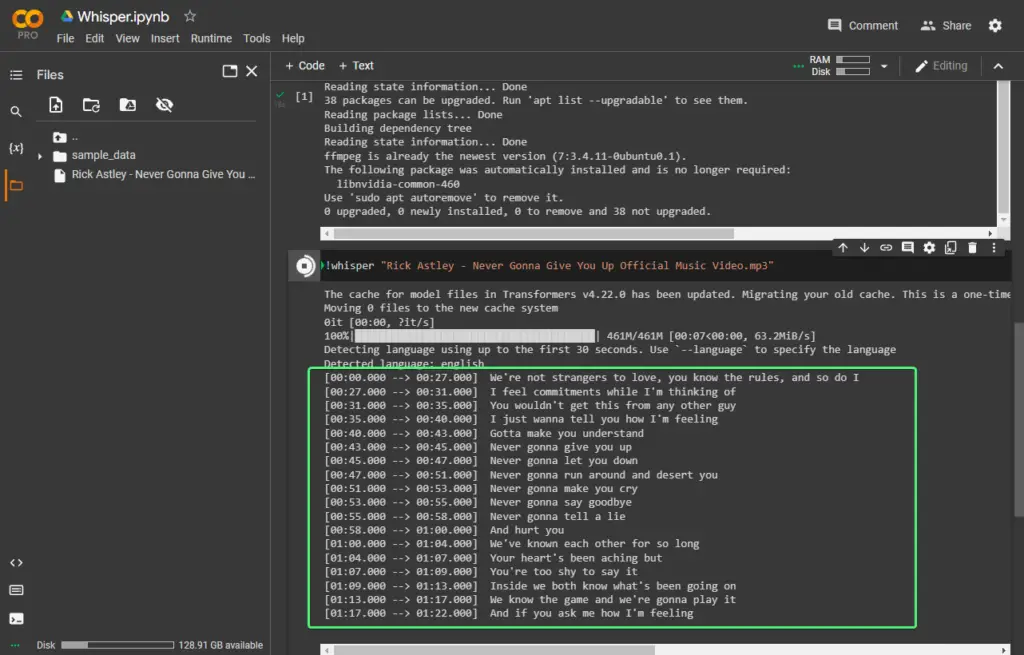The height and width of the screenshot is (655, 1024).
Task: Open the variables {x} inspector
Action: tap(16, 148)
